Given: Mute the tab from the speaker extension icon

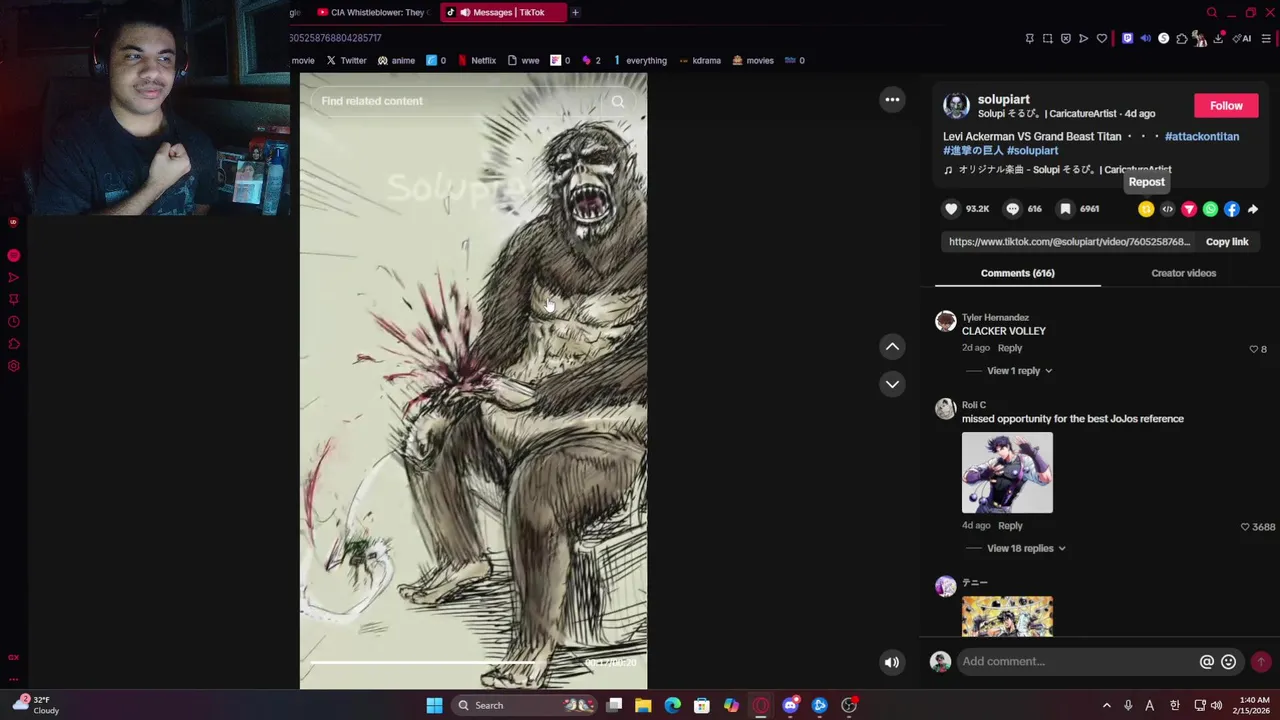Looking at the screenshot, I should [x=1146, y=39].
